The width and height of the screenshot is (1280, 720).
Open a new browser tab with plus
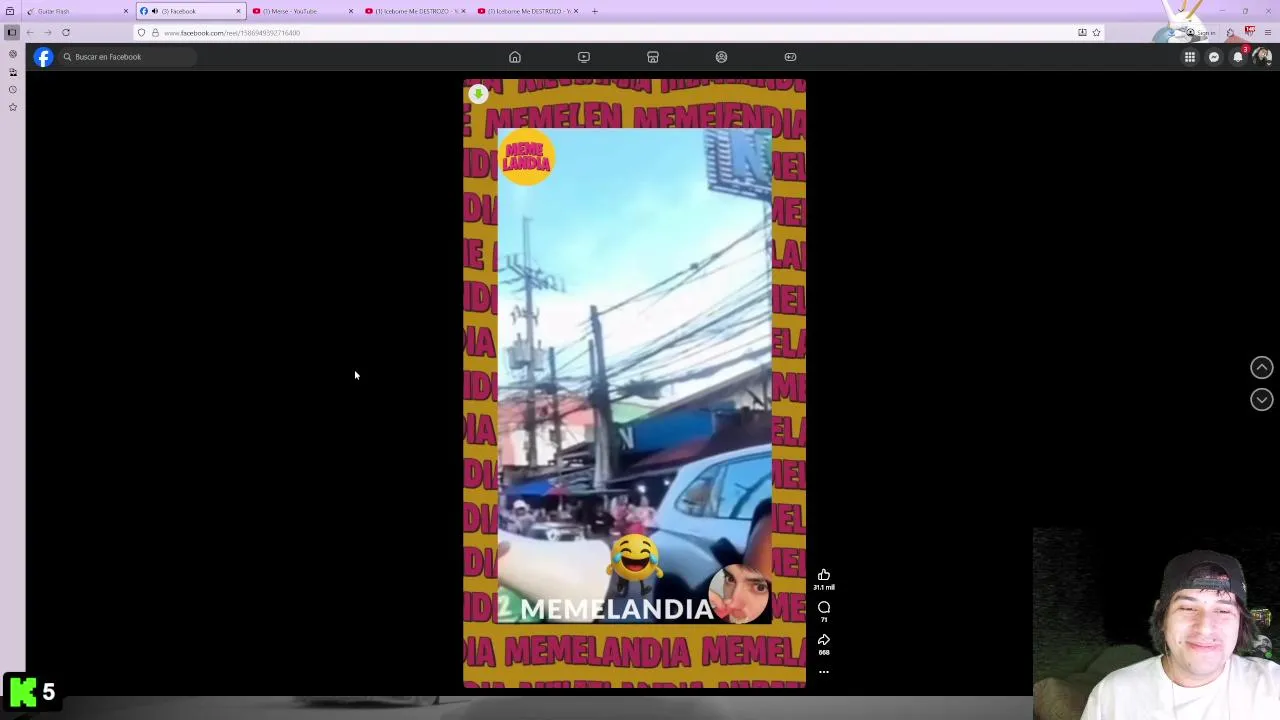point(594,11)
